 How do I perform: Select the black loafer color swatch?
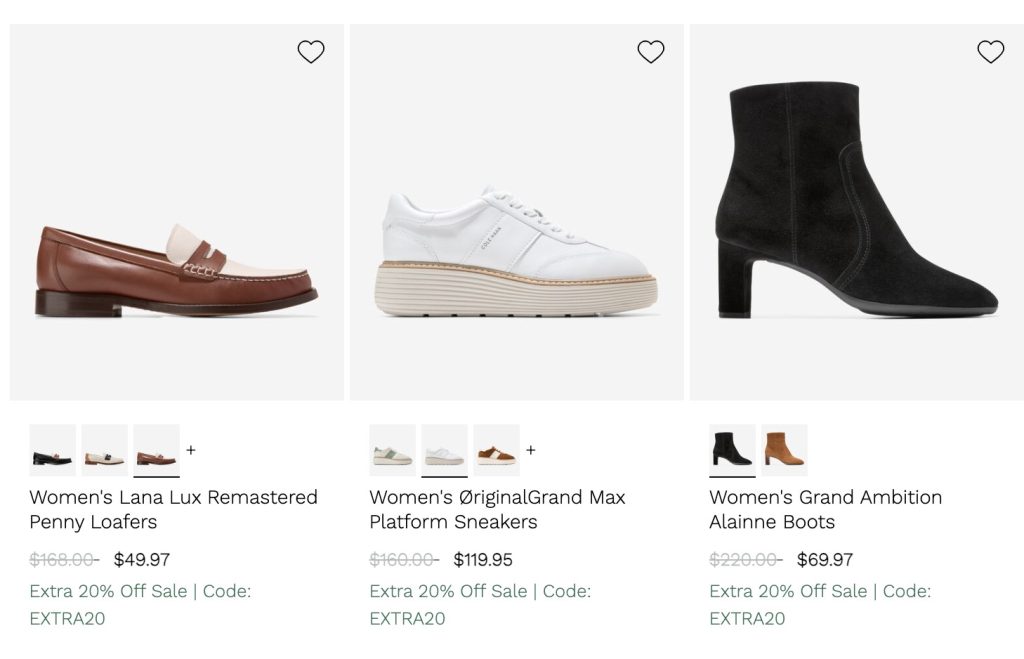pos(52,450)
